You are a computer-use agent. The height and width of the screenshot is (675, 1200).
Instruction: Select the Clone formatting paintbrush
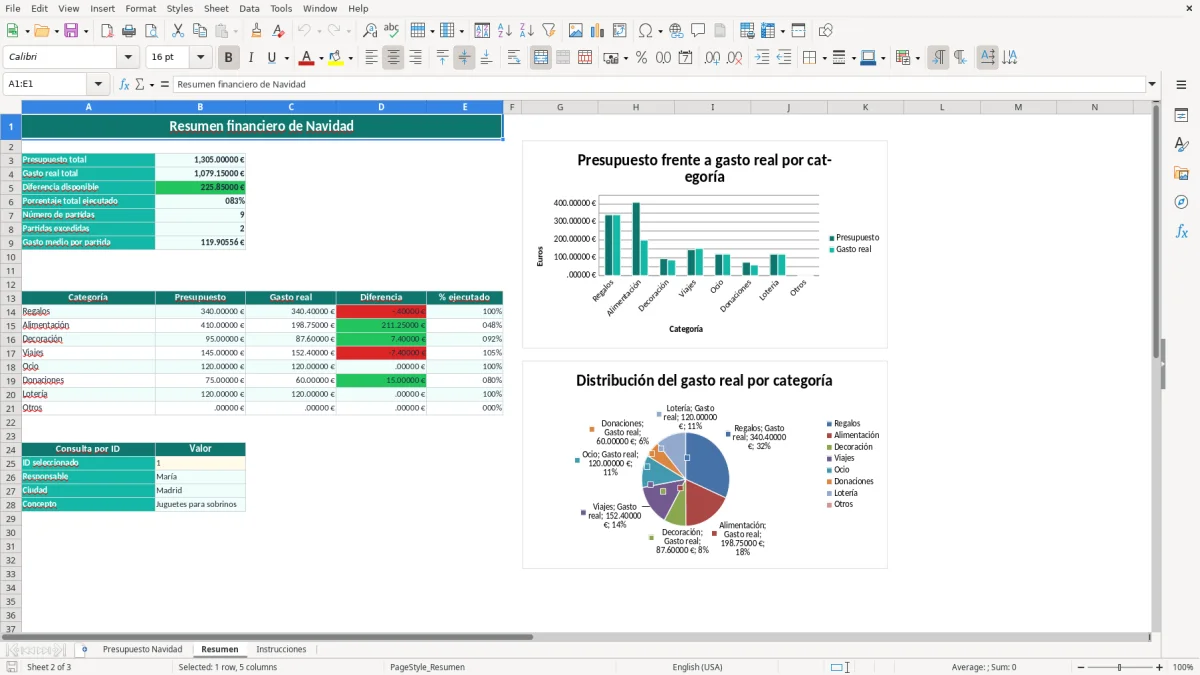[256, 31]
